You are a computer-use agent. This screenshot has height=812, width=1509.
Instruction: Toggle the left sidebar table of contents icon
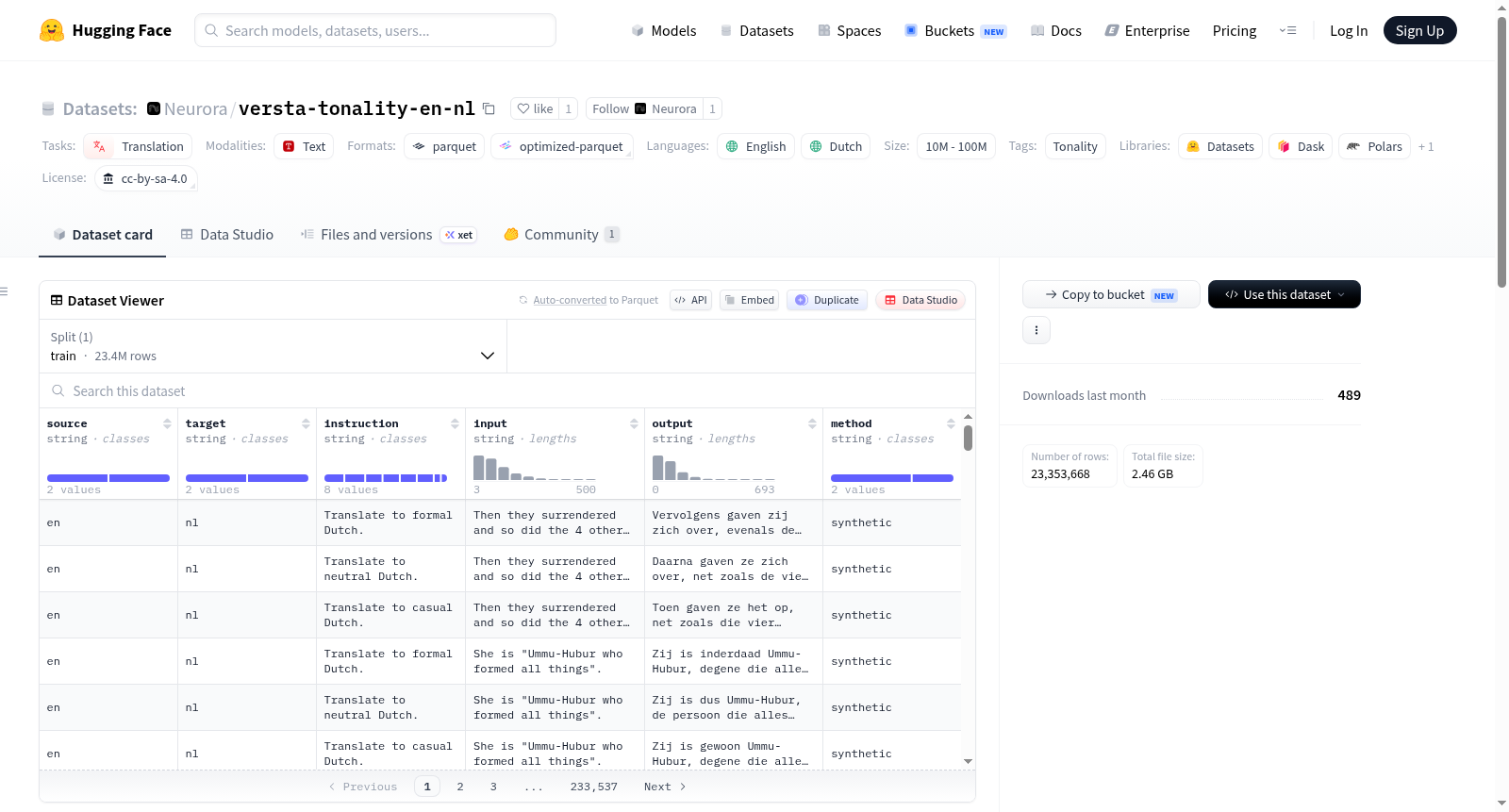[x=5, y=291]
